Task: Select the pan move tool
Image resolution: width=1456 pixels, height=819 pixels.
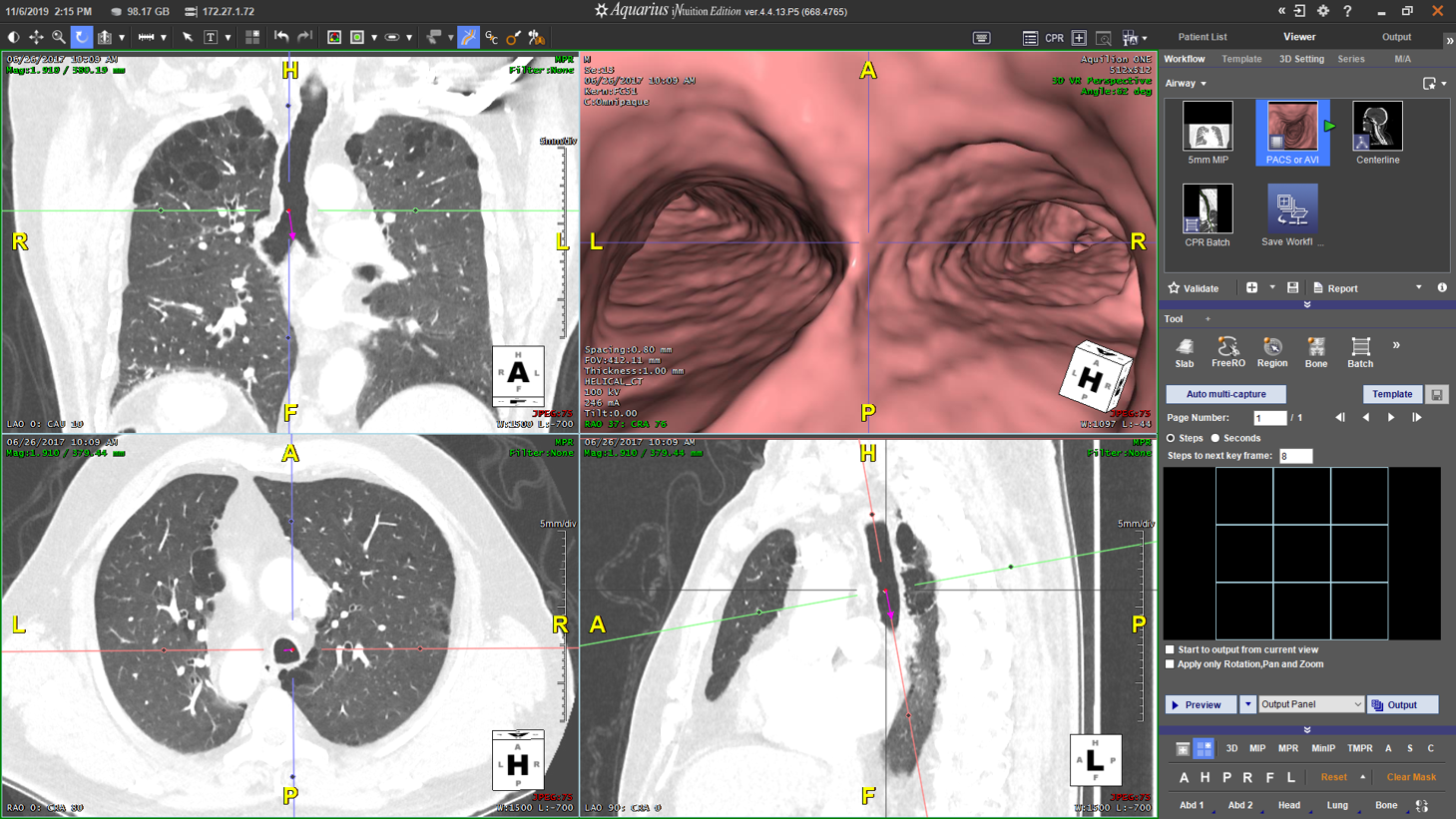Action: (36, 37)
